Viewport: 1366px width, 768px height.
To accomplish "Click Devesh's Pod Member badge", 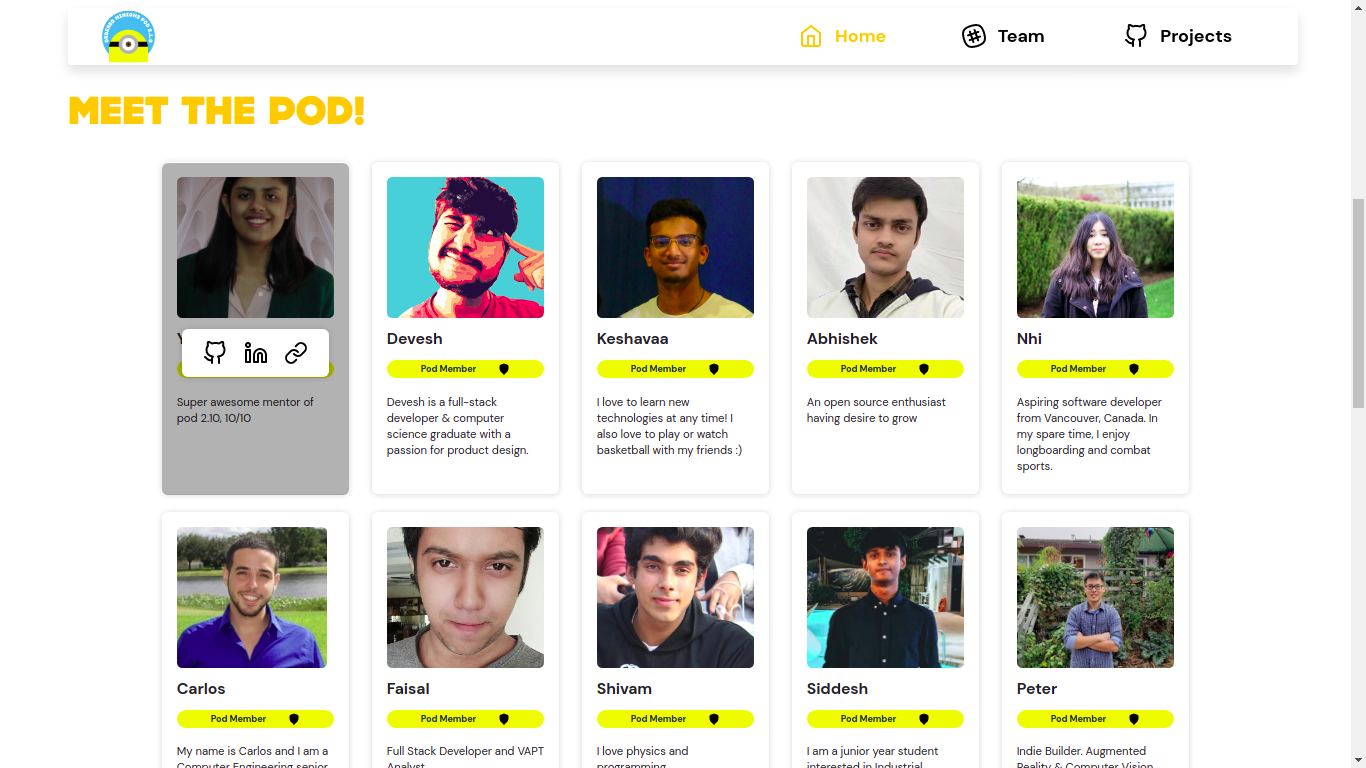I will pos(465,369).
